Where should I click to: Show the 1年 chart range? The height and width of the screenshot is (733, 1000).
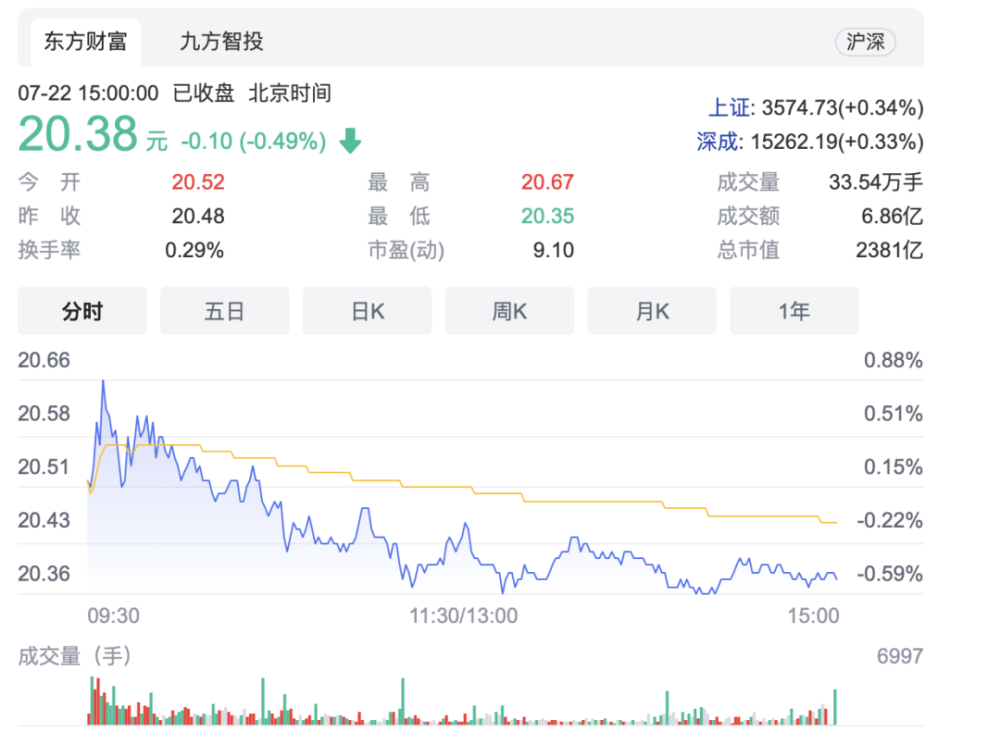click(x=794, y=311)
